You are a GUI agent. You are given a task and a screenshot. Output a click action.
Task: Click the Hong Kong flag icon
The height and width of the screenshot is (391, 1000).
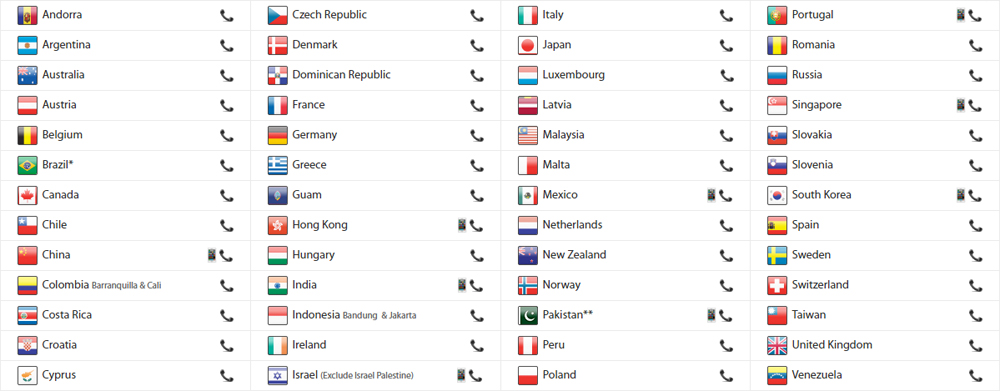(x=278, y=225)
